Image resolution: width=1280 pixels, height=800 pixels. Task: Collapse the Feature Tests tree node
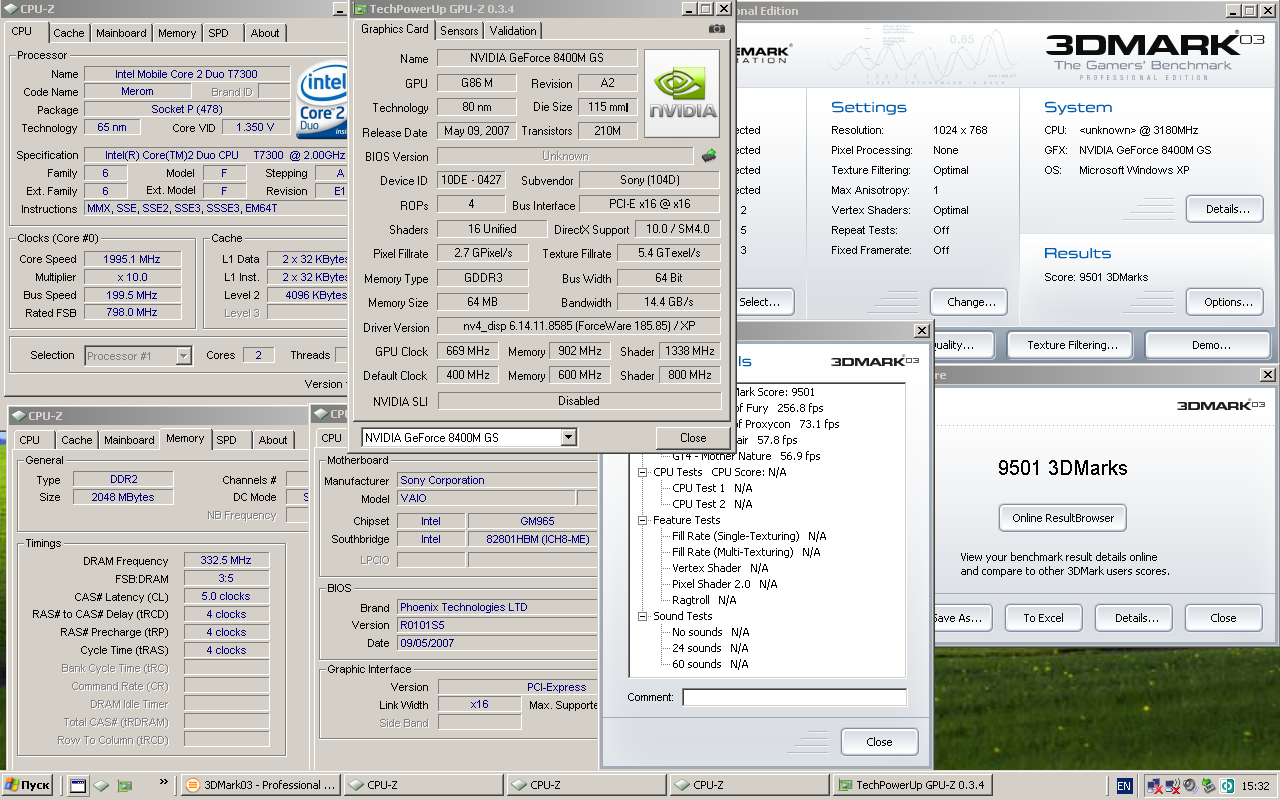643,520
